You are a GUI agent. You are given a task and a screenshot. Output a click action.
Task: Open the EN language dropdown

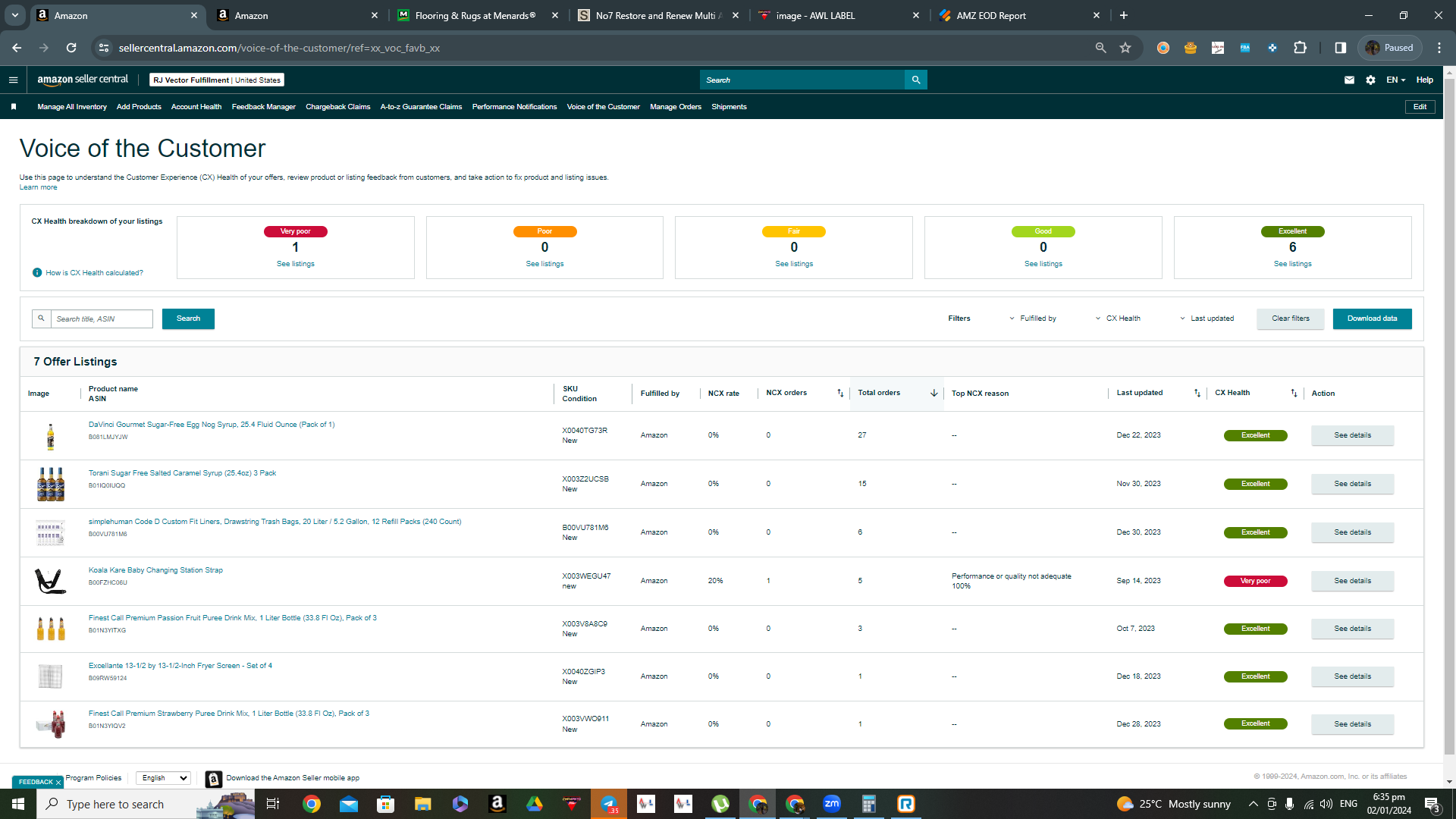tap(1396, 80)
